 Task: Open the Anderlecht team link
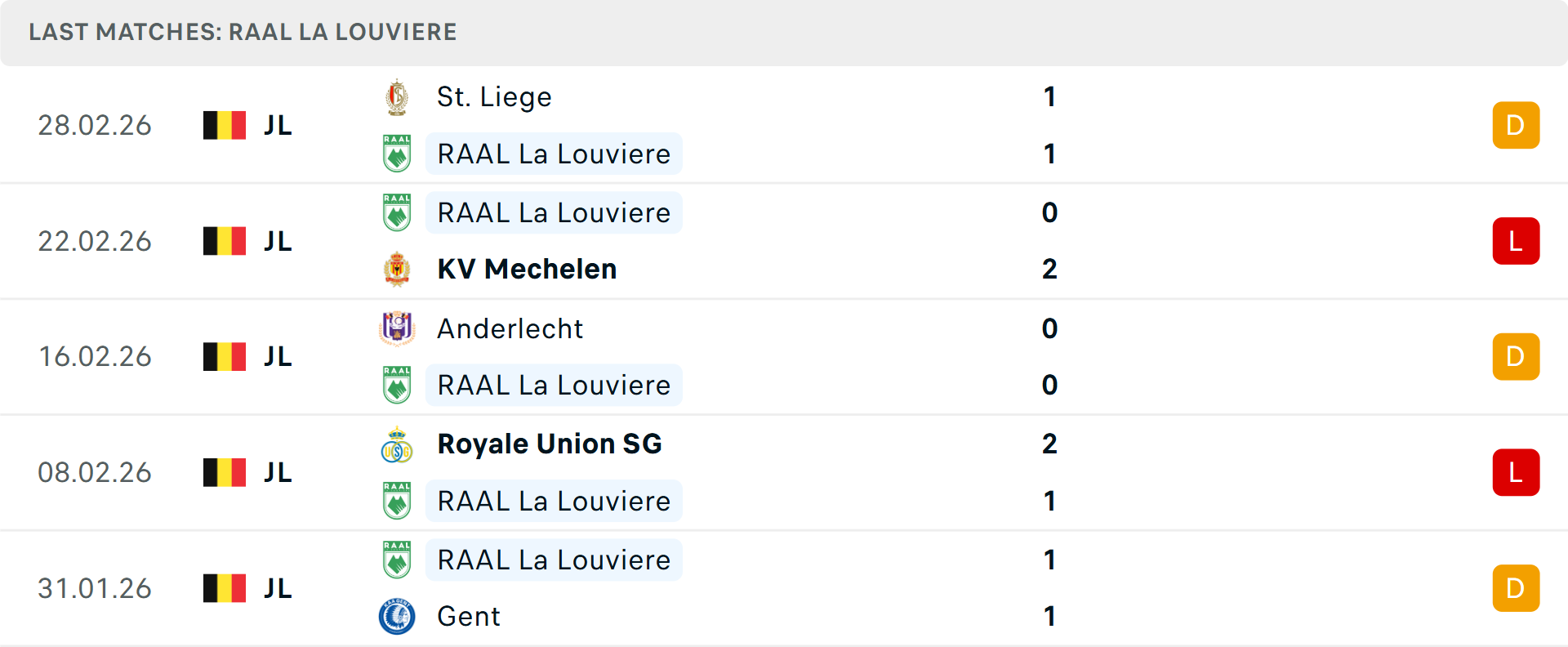point(510,328)
